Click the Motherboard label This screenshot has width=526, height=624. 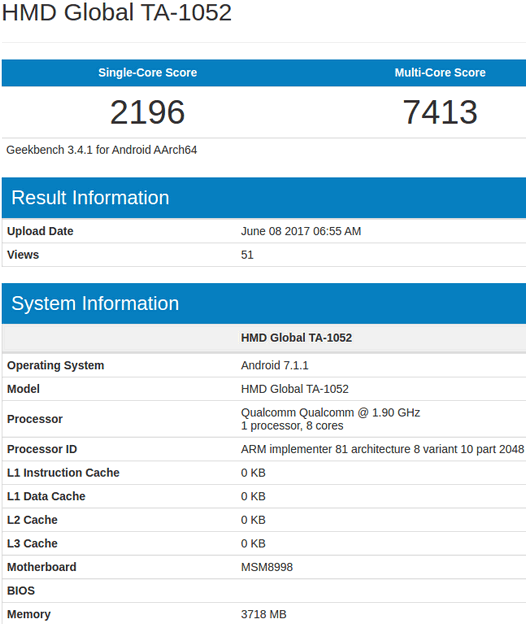coord(42,567)
